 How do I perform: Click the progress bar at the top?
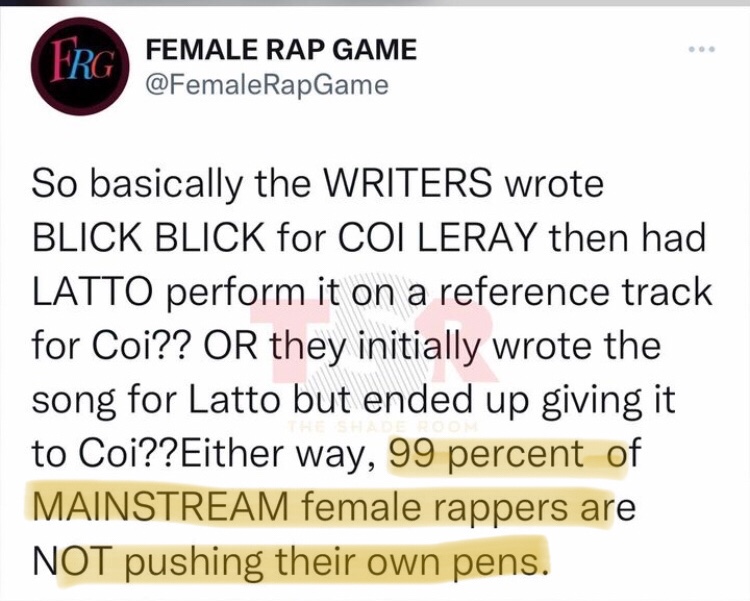click(x=375, y=3)
